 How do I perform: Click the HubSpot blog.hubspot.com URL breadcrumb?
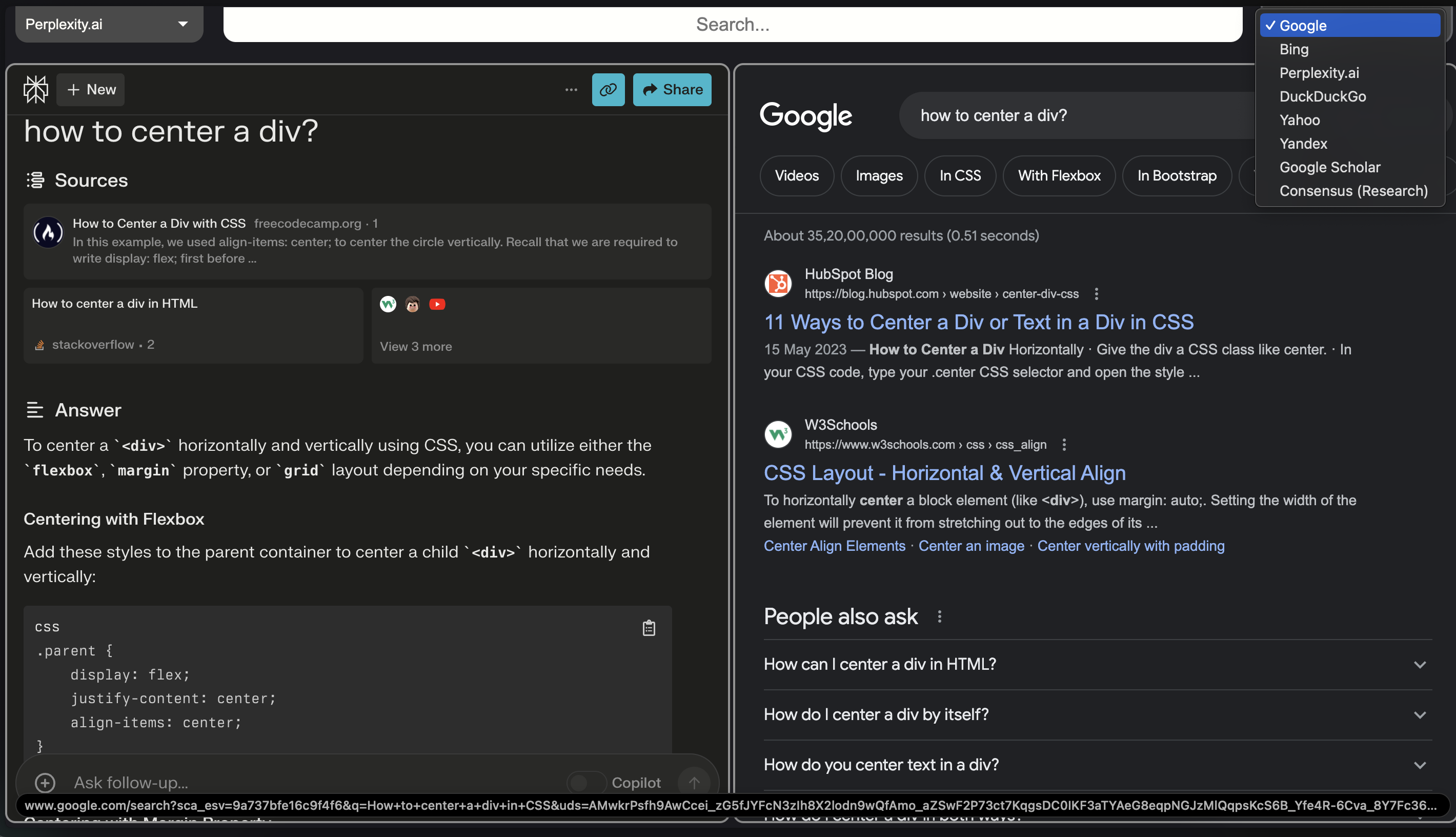(x=941, y=294)
